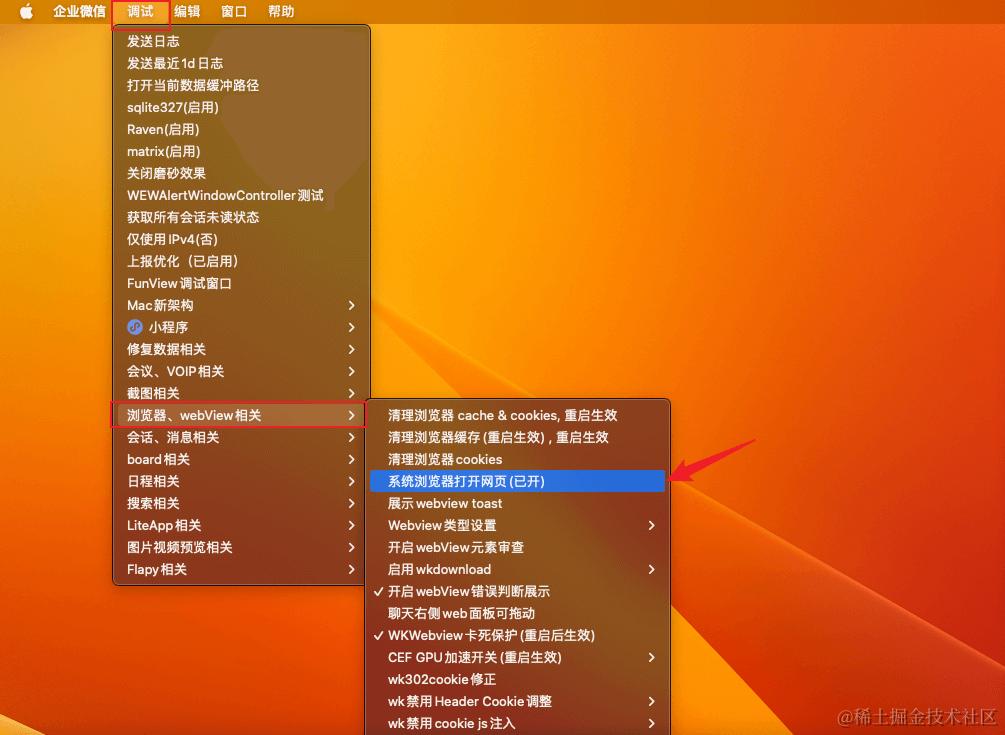Select 清理浏览器 cache & cookies, 重启生效
The width and height of the screenshot is (1005, 735).
(518, 415)
